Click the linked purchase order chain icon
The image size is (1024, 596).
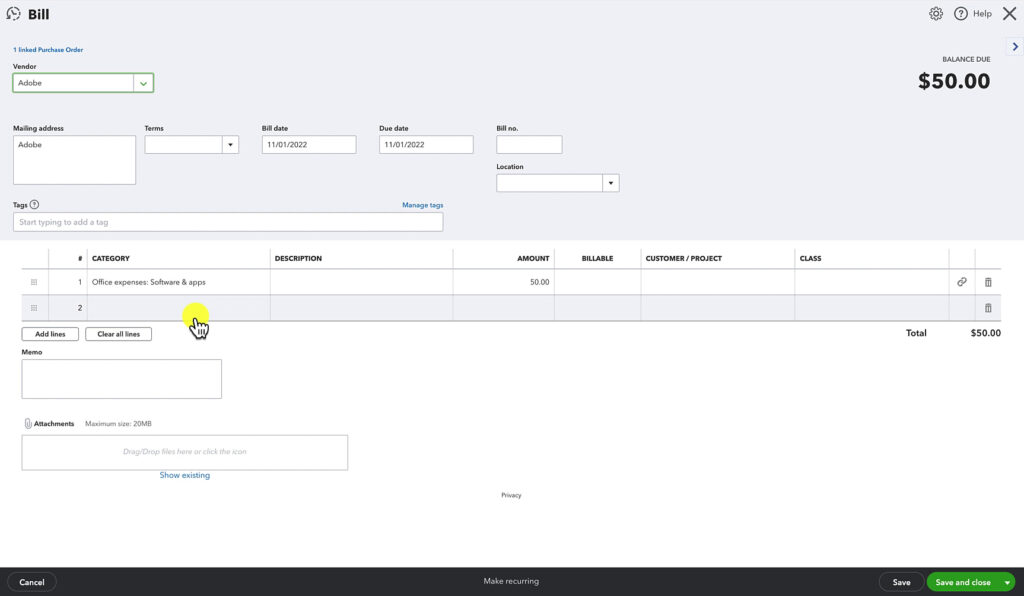click(962, 282)
